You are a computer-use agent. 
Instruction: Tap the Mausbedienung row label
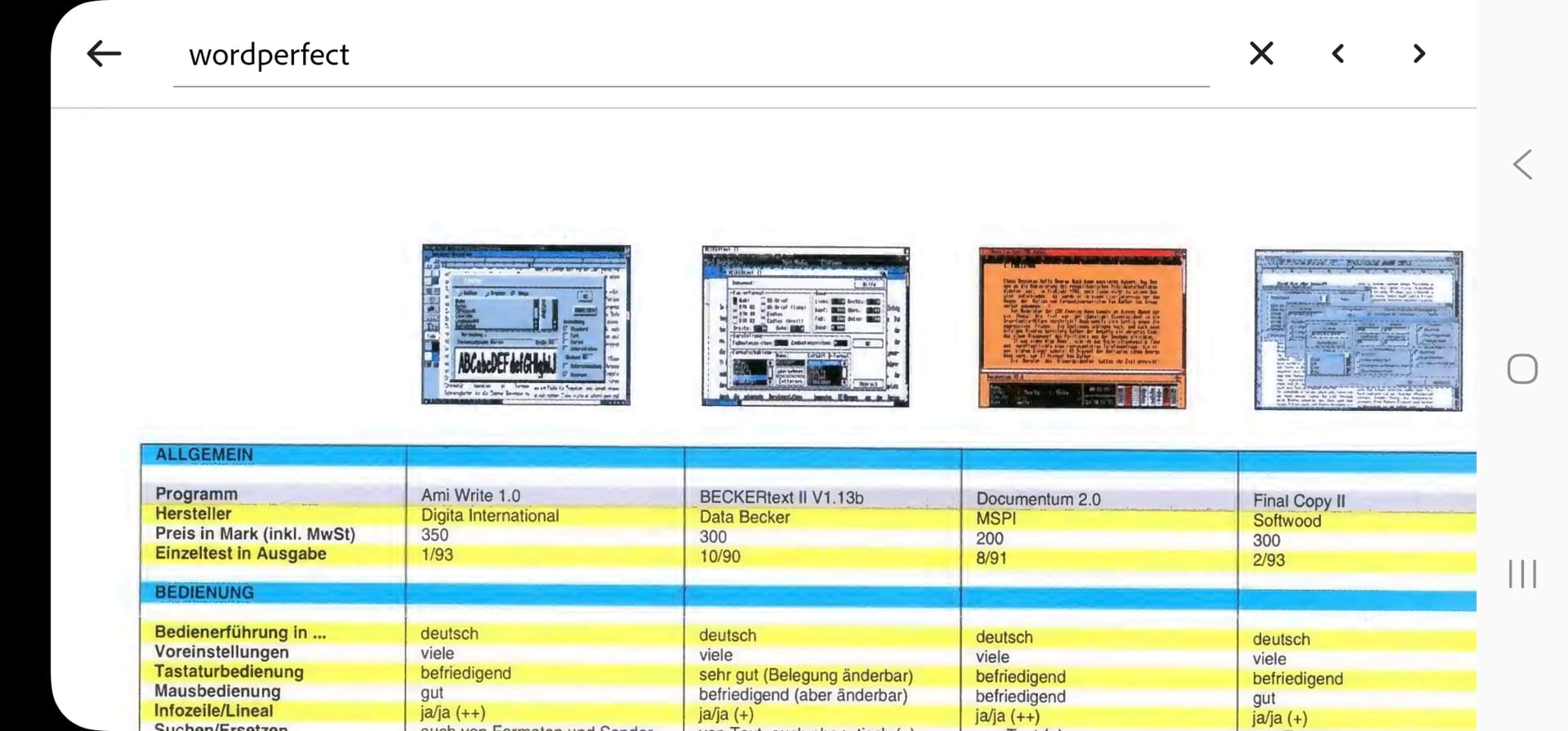(217, 691)
